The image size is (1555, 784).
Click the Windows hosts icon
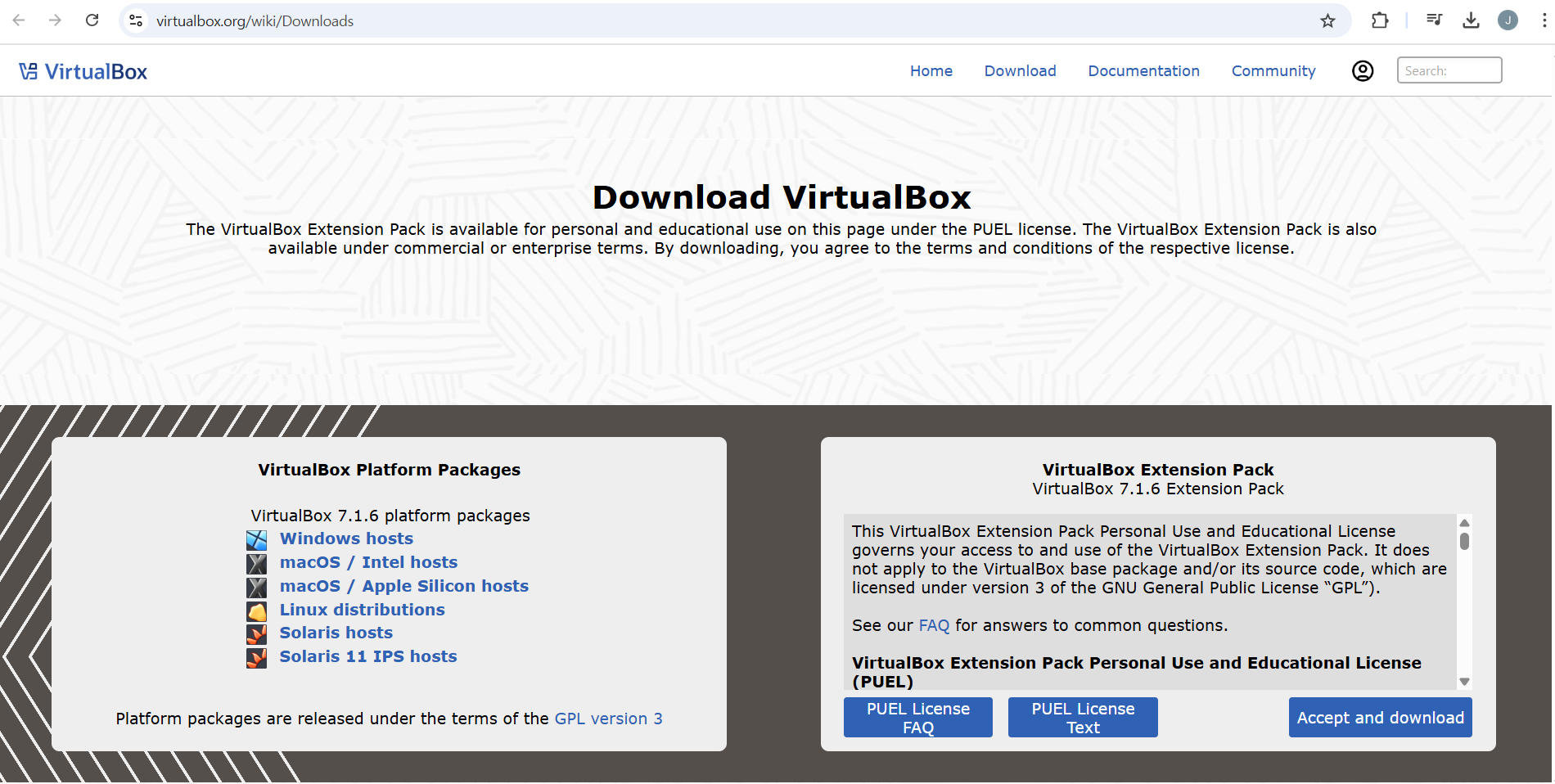[257, 540]
